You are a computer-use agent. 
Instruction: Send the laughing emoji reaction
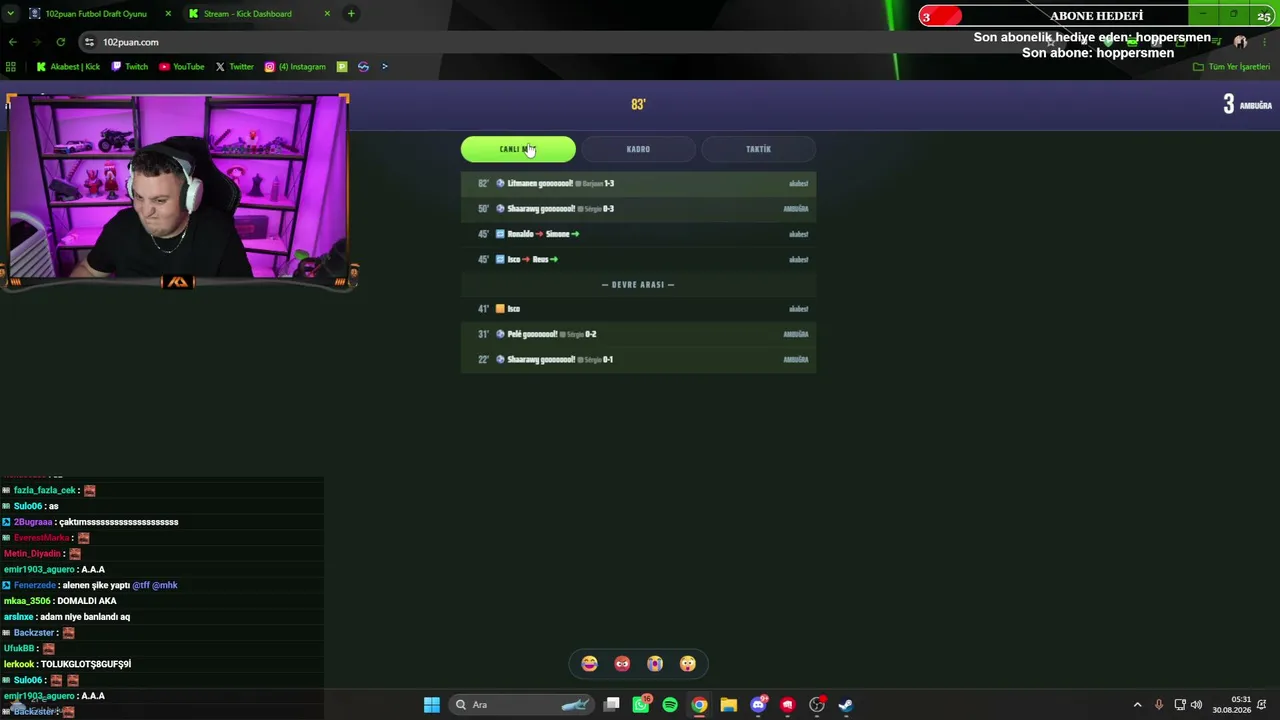tap(590, 664)
